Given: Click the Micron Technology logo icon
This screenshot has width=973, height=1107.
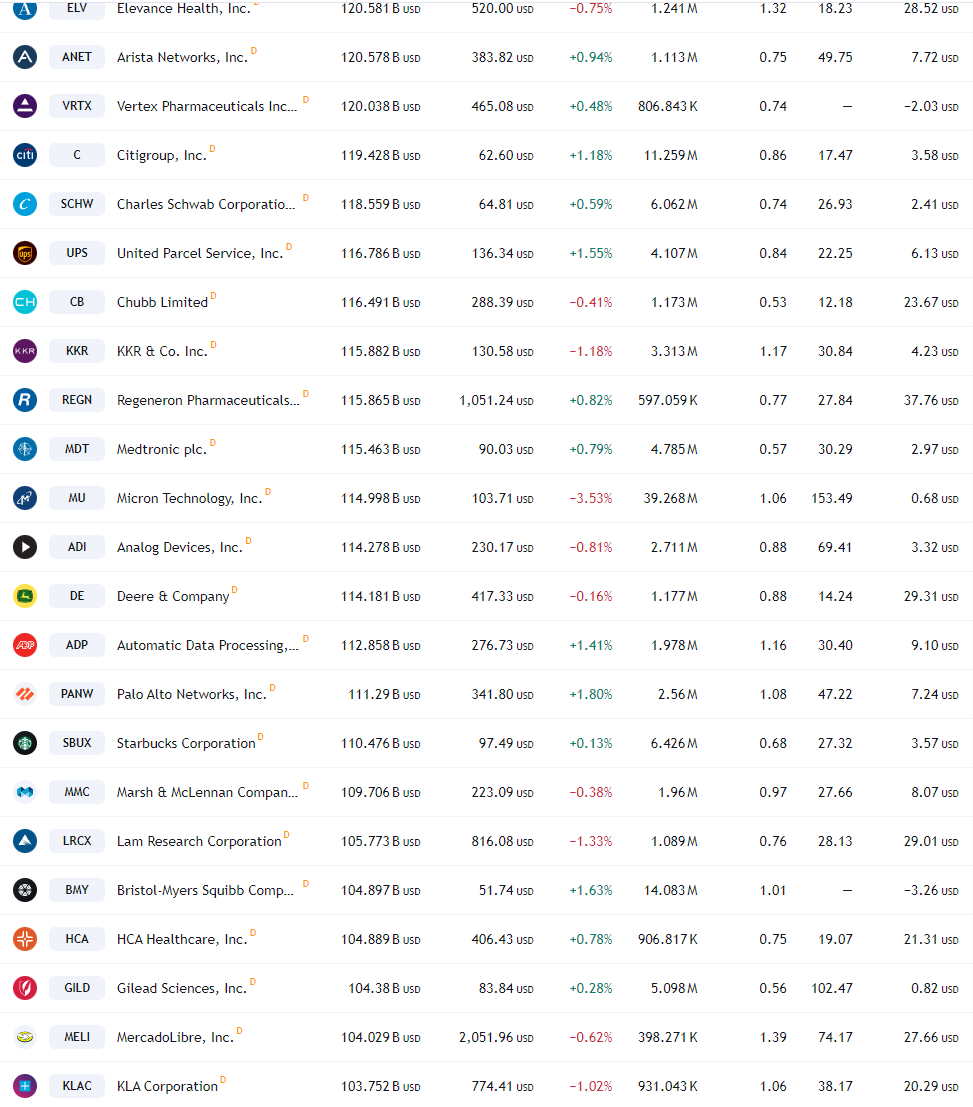Looking at the screenshot, I should 25,498.
